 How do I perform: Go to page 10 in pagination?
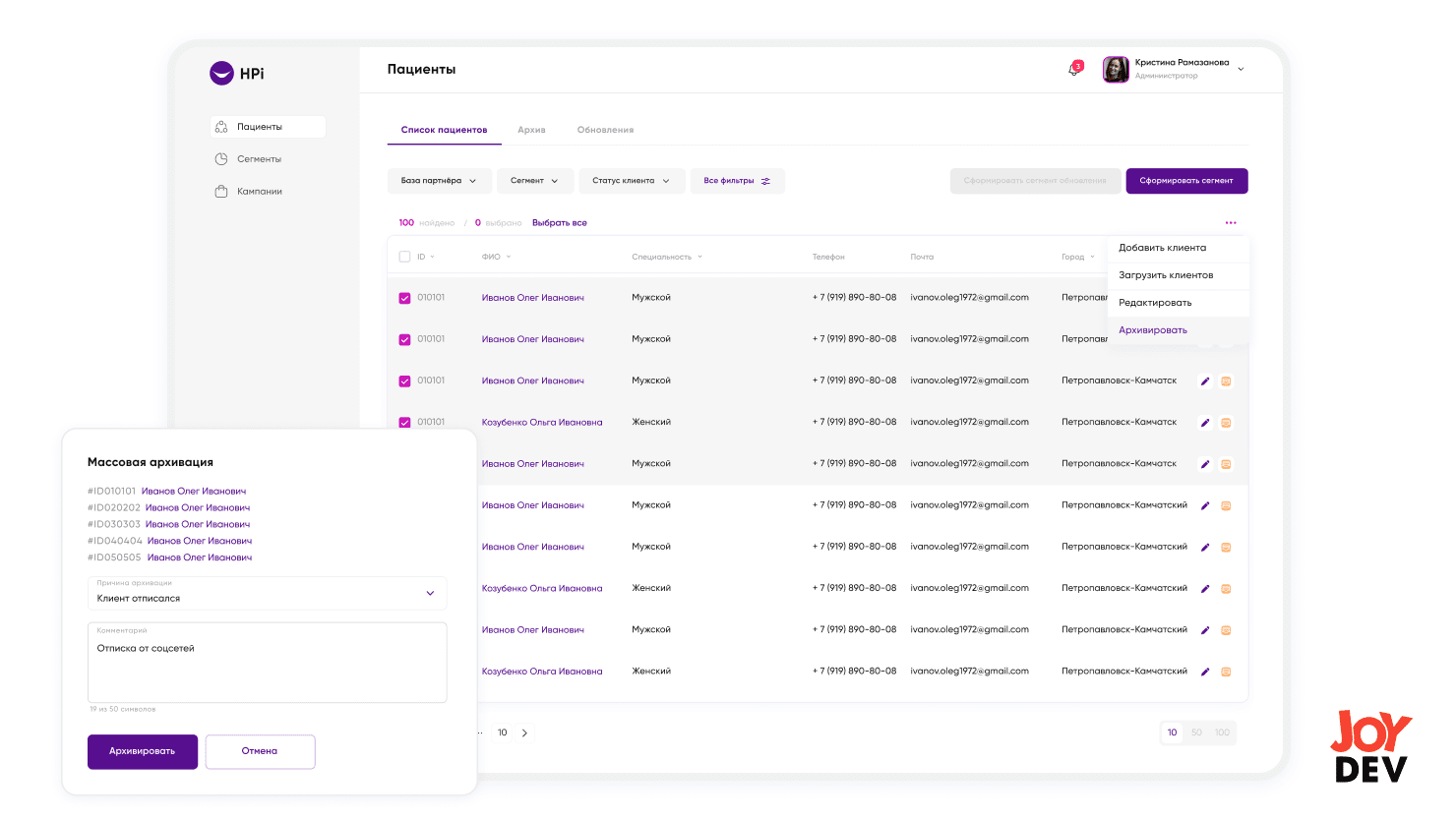pos(503,733)
